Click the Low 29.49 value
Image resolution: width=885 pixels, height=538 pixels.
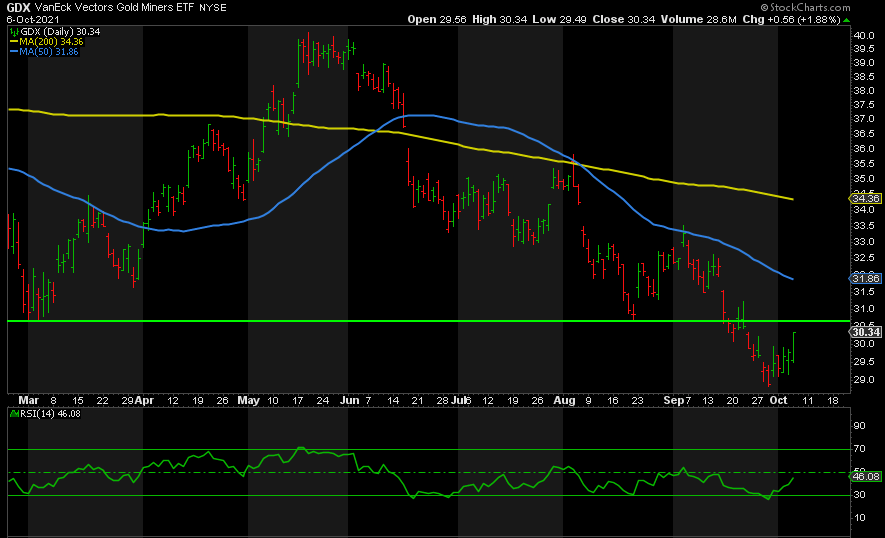(559, 19)
